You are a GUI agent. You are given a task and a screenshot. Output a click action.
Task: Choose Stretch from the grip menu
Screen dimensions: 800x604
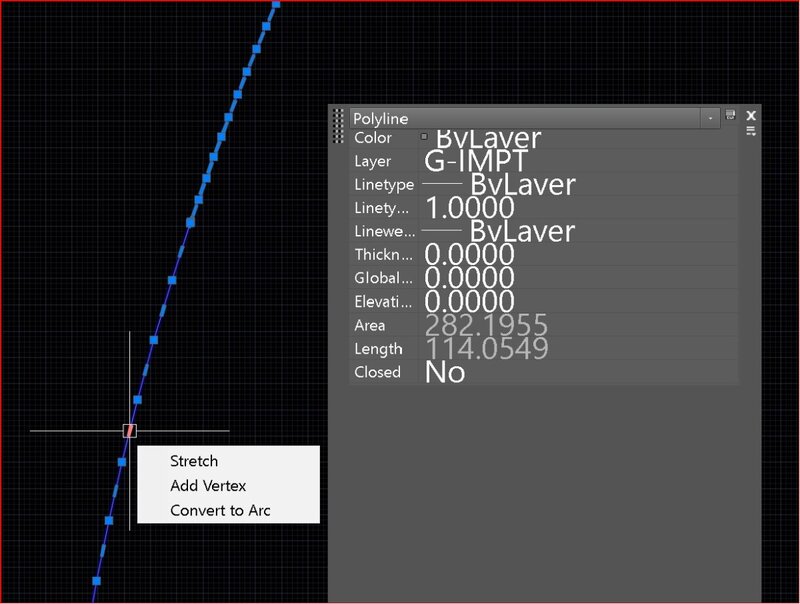193,461
